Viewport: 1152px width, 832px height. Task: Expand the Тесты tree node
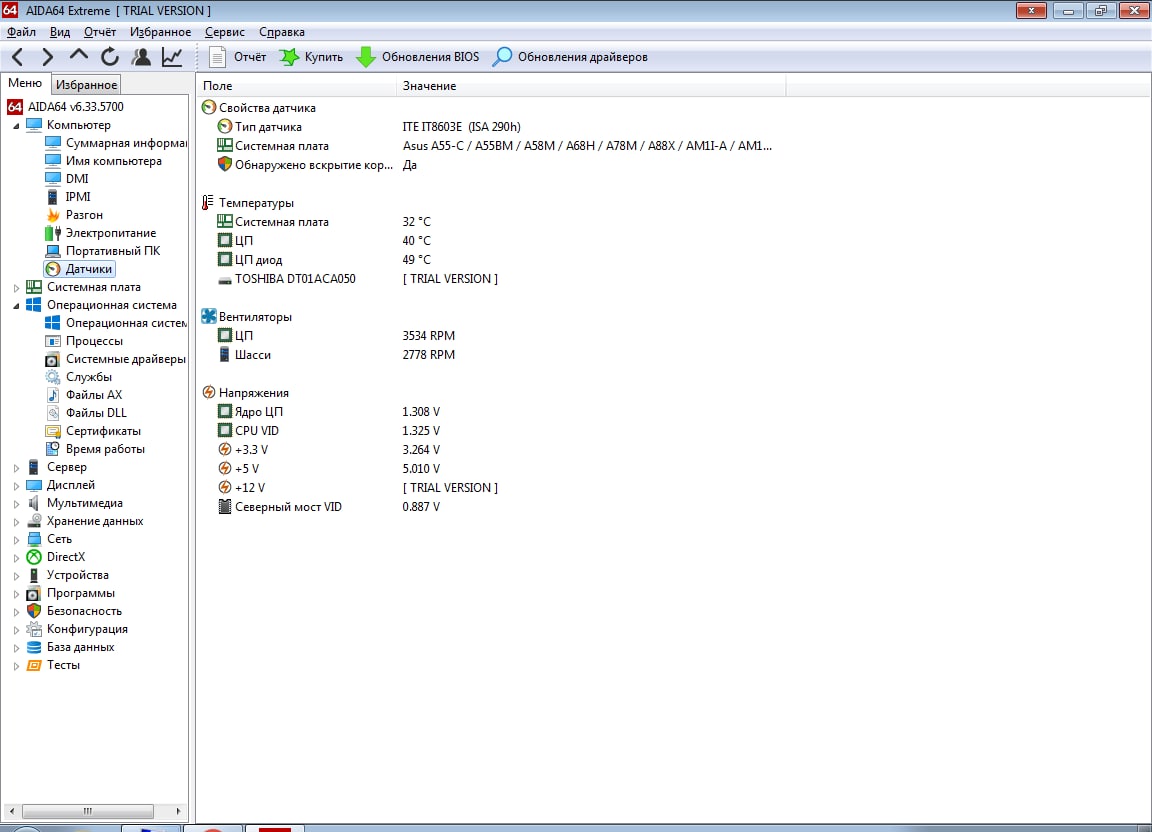click(x=16, y=666)
